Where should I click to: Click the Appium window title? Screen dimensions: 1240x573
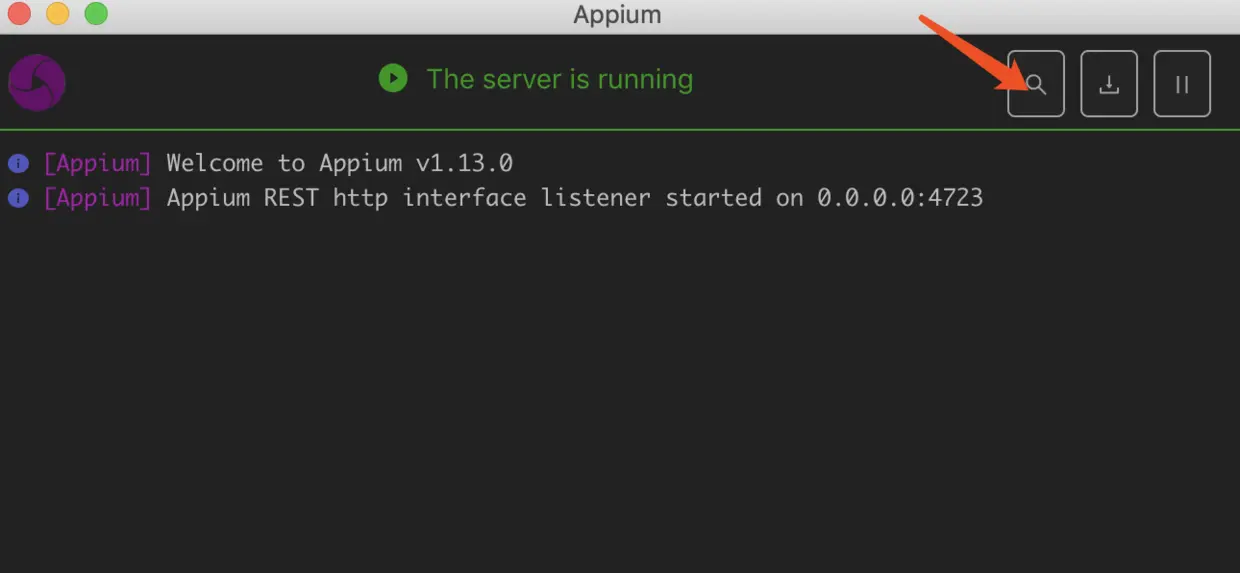[x=617, y=15]
